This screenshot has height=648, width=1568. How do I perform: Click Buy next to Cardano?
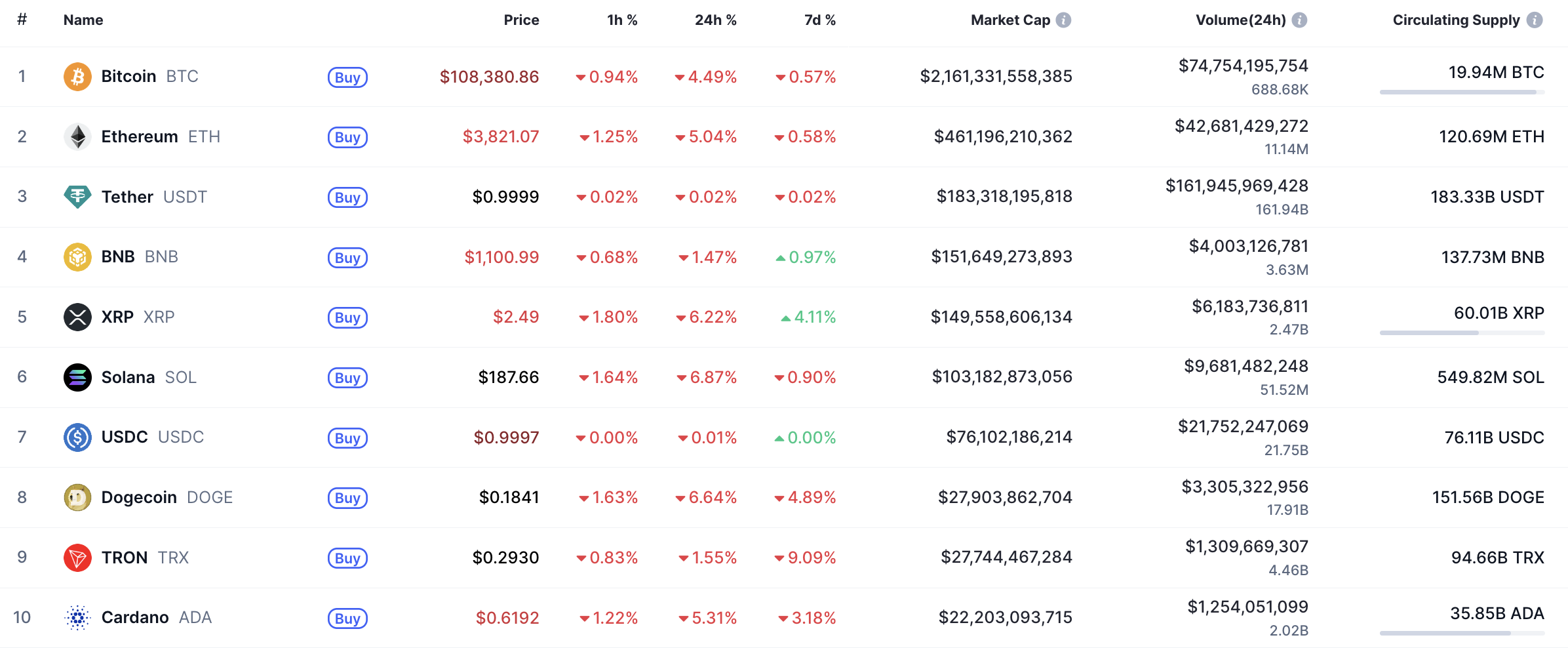click(347, 618)
